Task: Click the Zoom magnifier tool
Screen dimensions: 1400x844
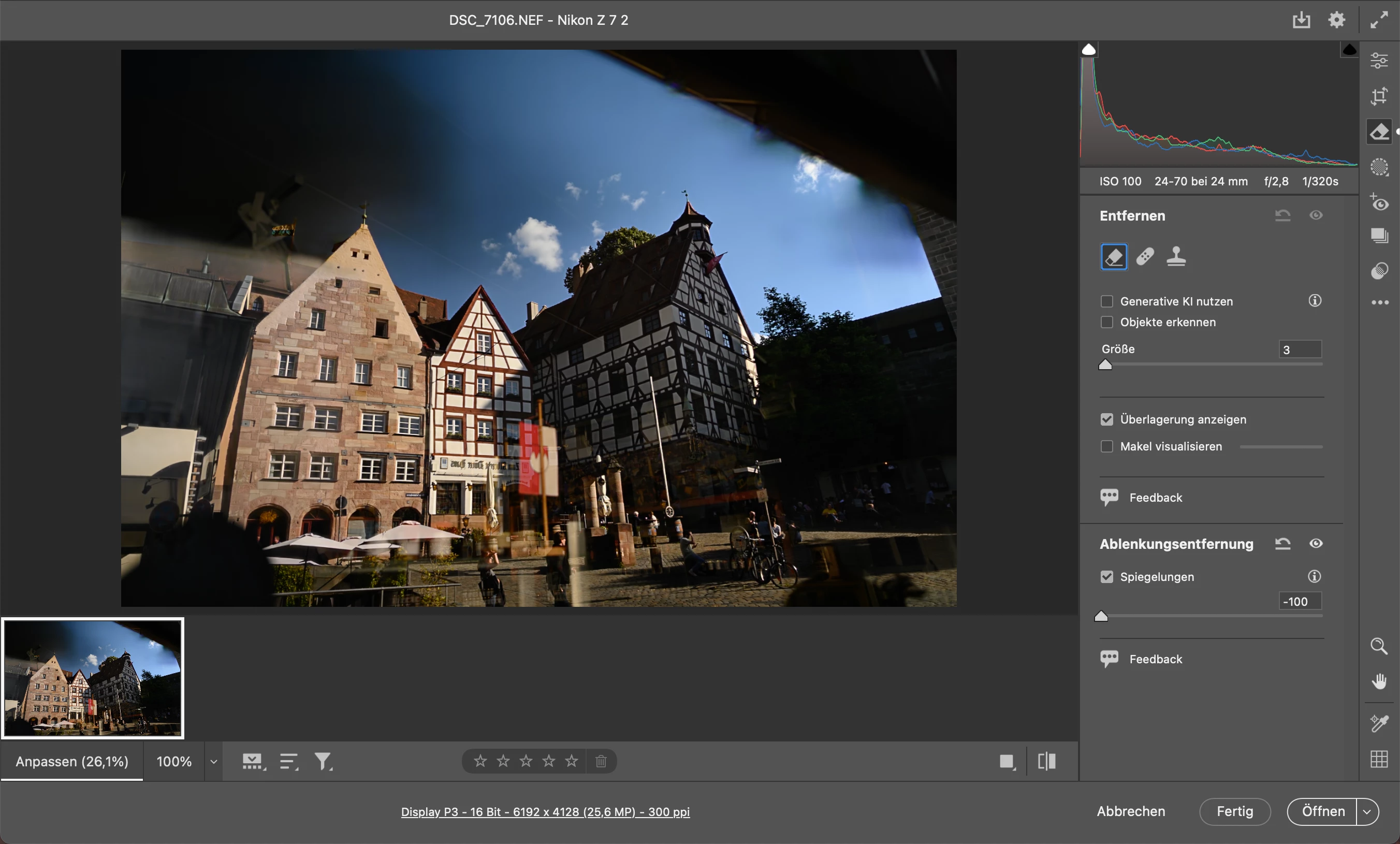Action: [x=1379, y=646]
